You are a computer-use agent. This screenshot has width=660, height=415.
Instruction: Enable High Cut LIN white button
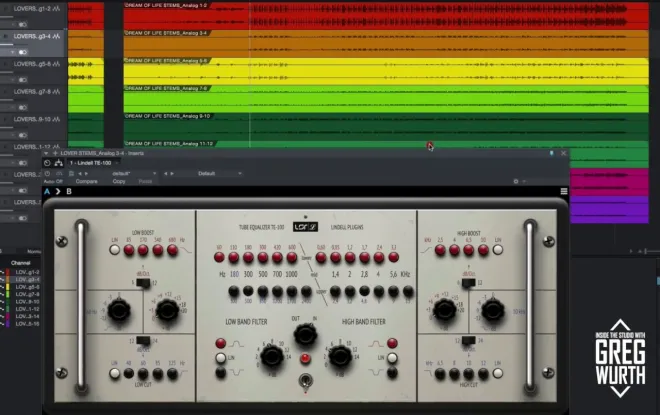(x=498, y=373)
